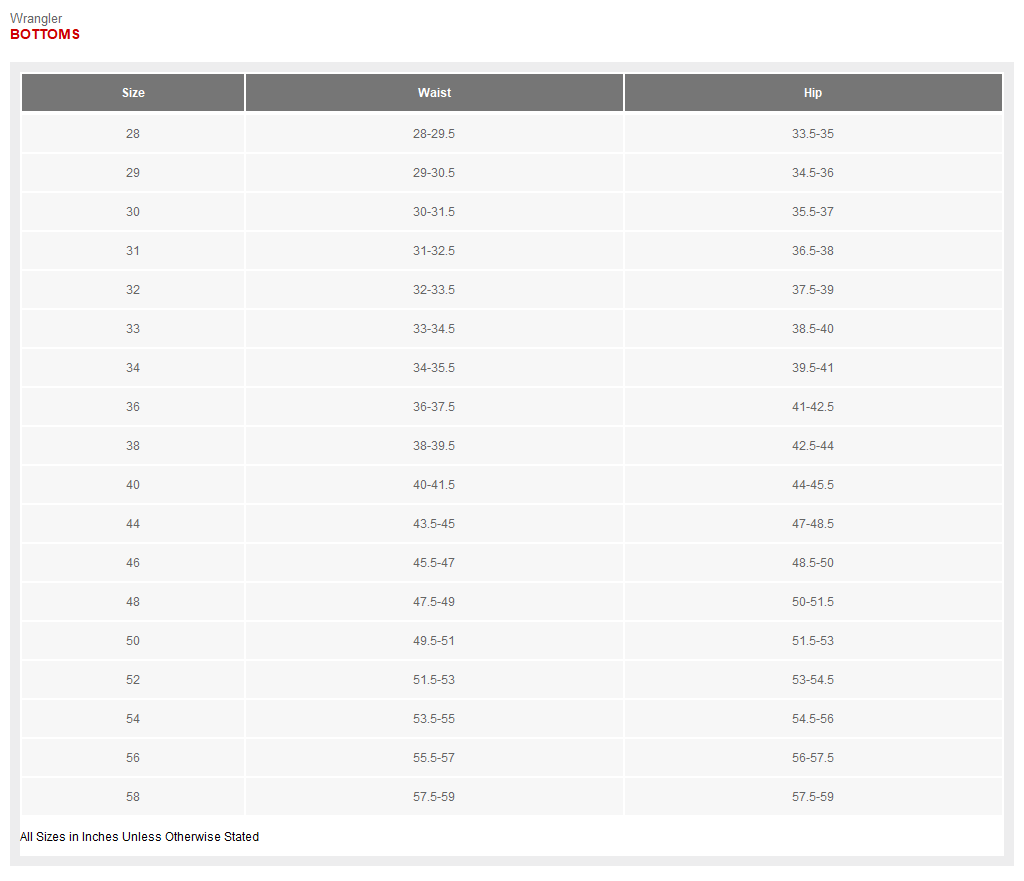The height and width of the screenshot is (881, 1024).
Task: Select waist value 49.5-51
Action: pos(434,641)
